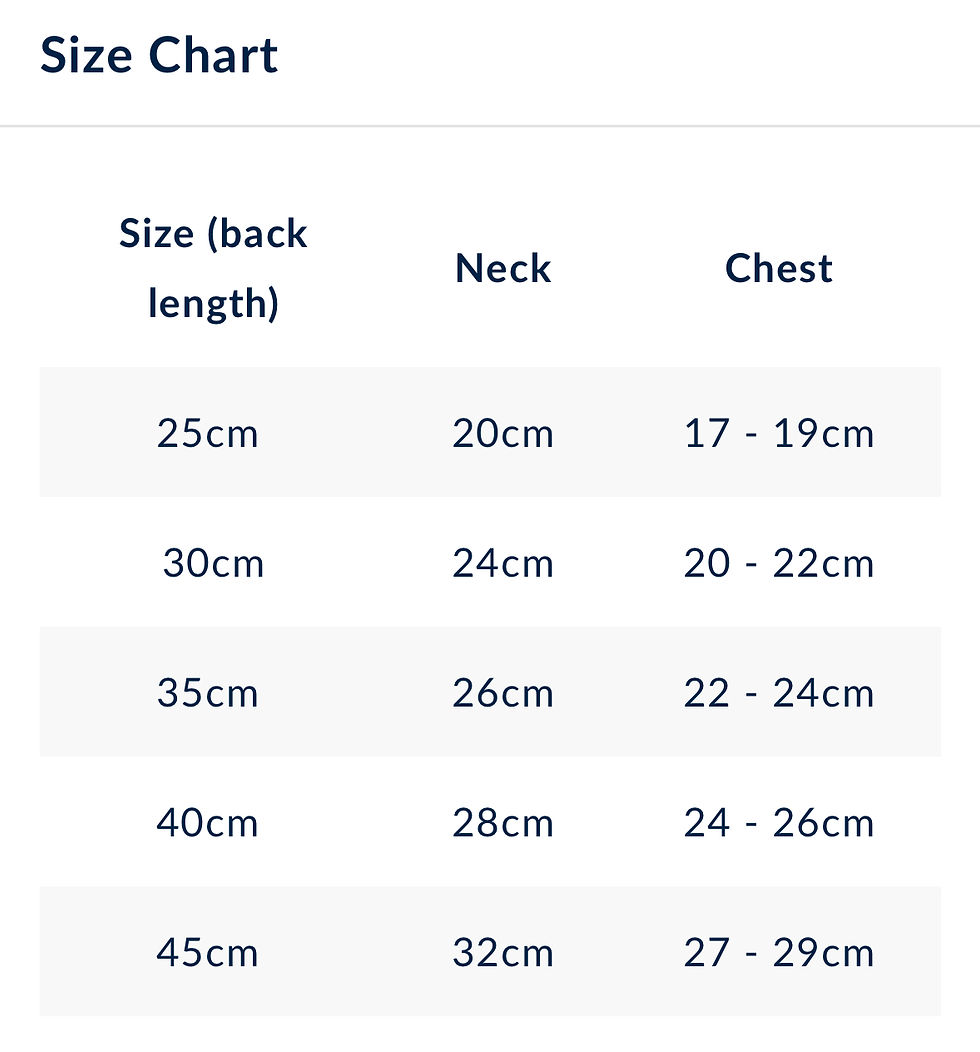Click the 20cm neck value
The height and width of the screenshot is (1052, 980).
tap(503, 433)
